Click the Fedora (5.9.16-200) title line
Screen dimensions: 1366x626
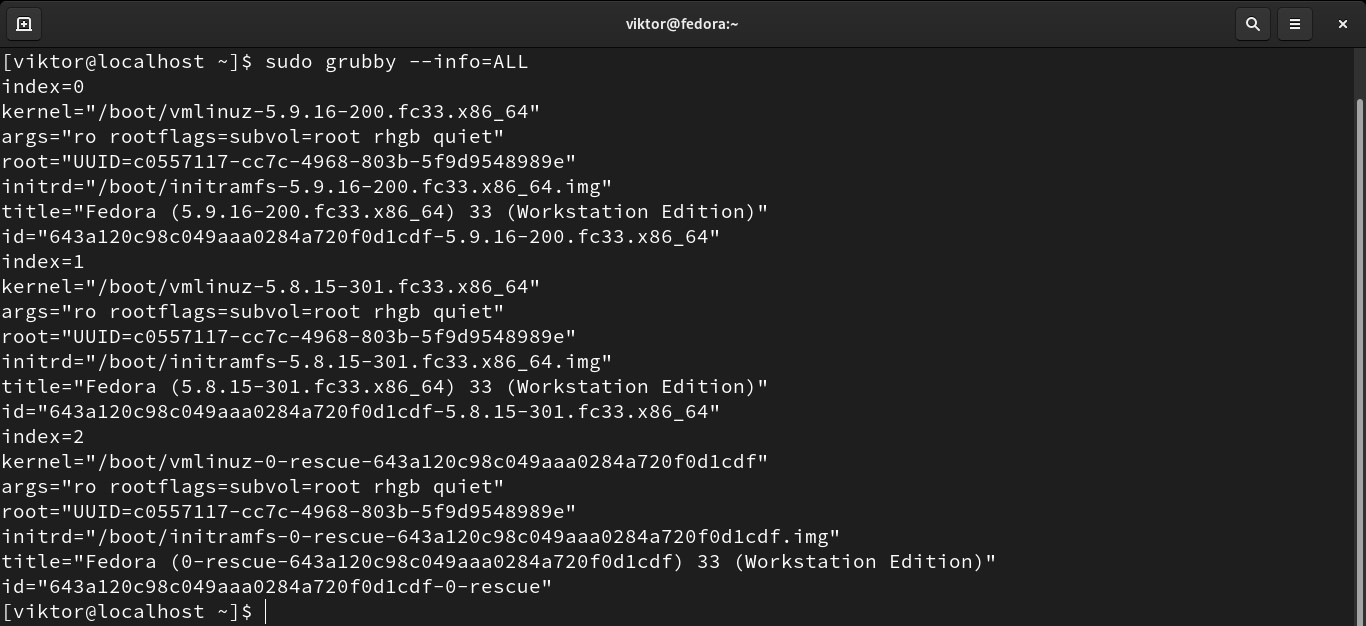tap(384, 212)
